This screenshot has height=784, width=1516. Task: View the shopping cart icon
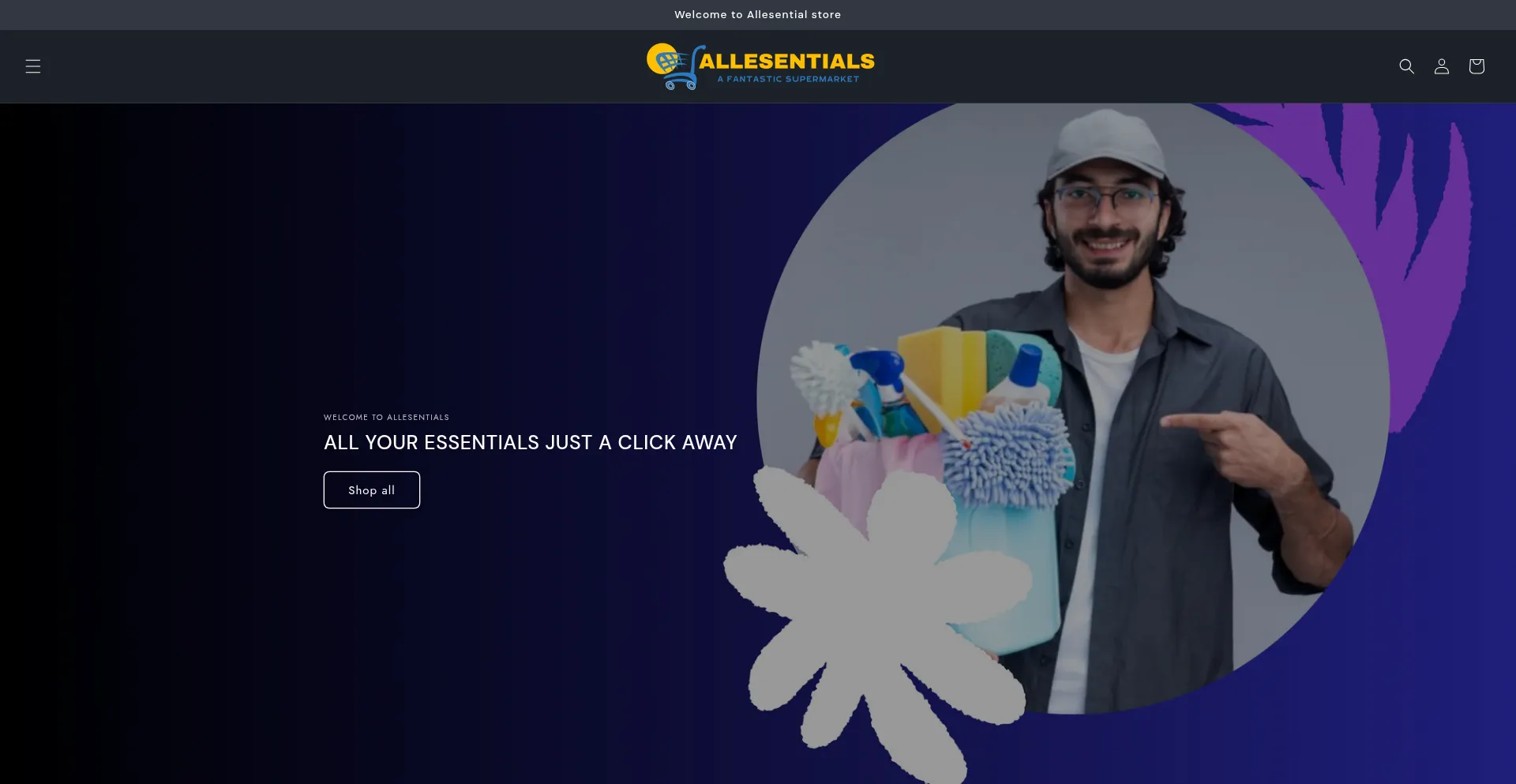(x=1476, y=66)
